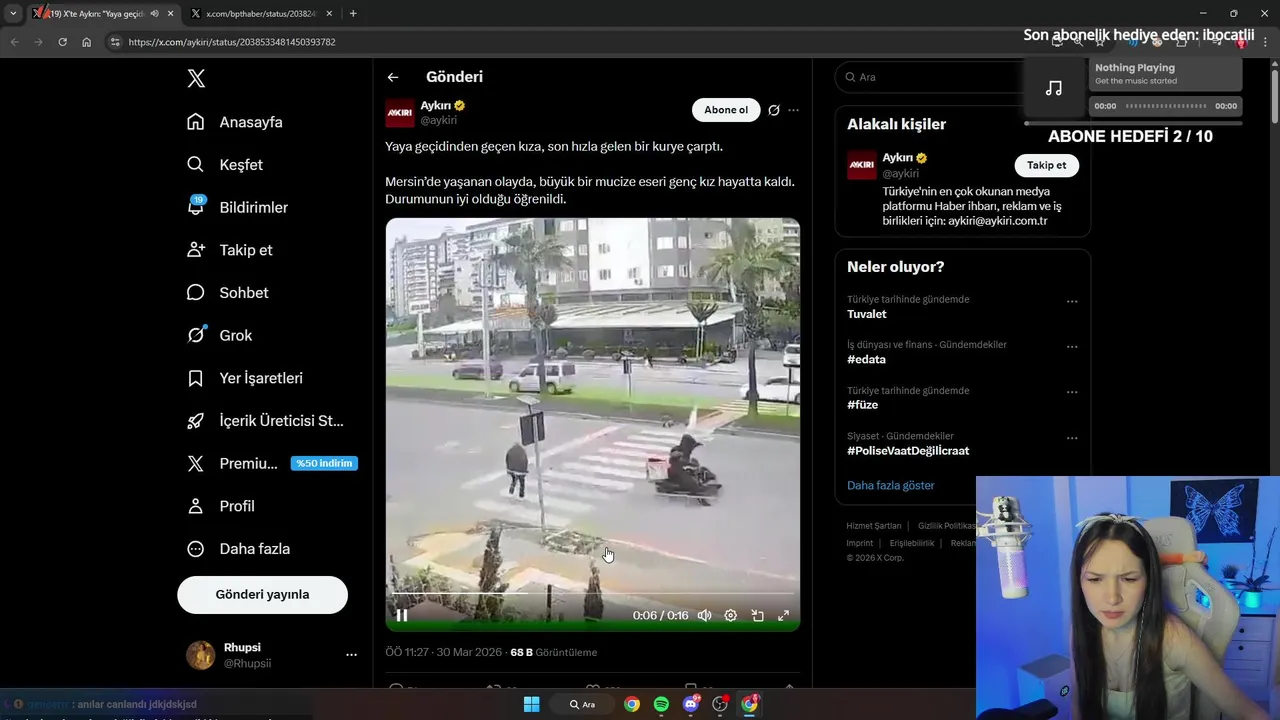
Task: Seek on the video progress bar
Action: point(593,594)
